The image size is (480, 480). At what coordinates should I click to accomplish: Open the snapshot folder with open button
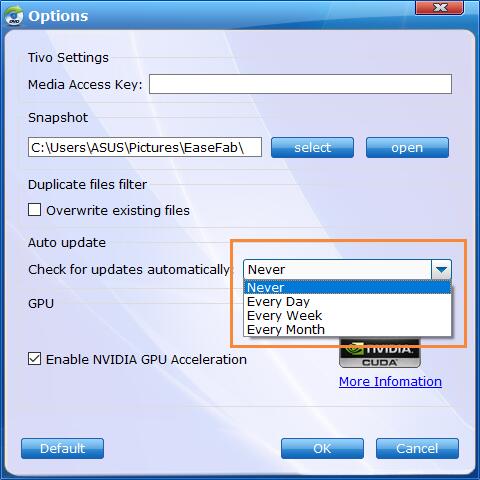[x=407, y=147]
